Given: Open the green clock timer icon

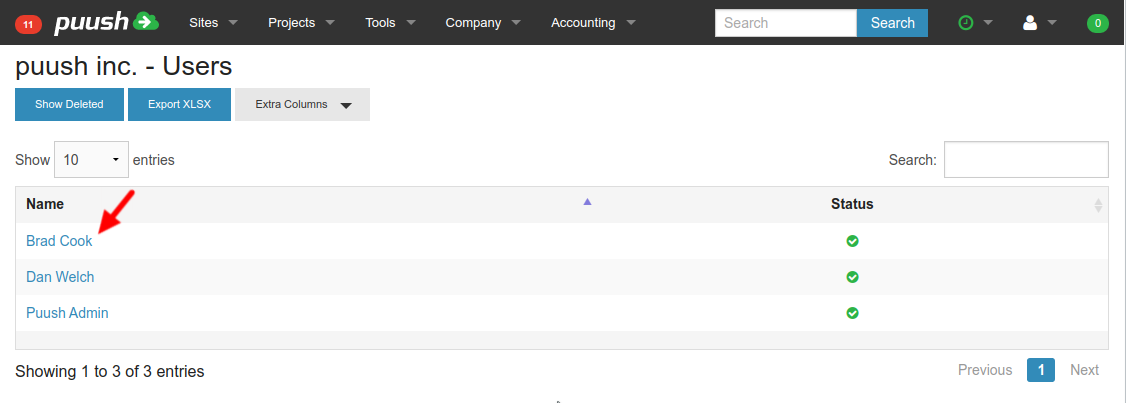Looking at the screenshot, I should coord(966,22).
